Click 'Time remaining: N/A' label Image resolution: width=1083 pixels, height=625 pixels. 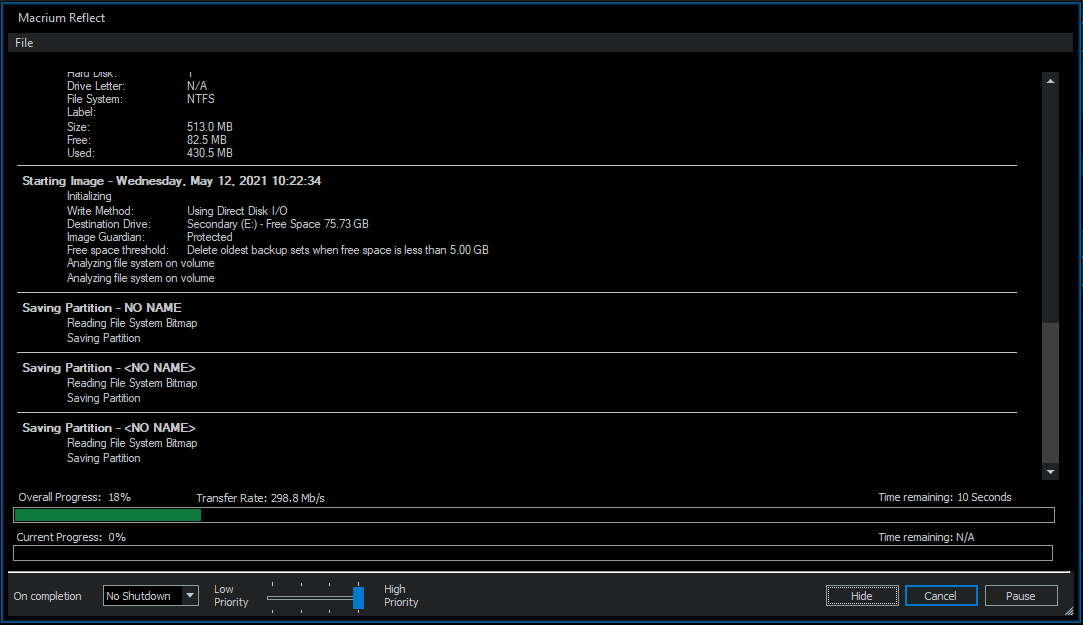click(926, 537)
